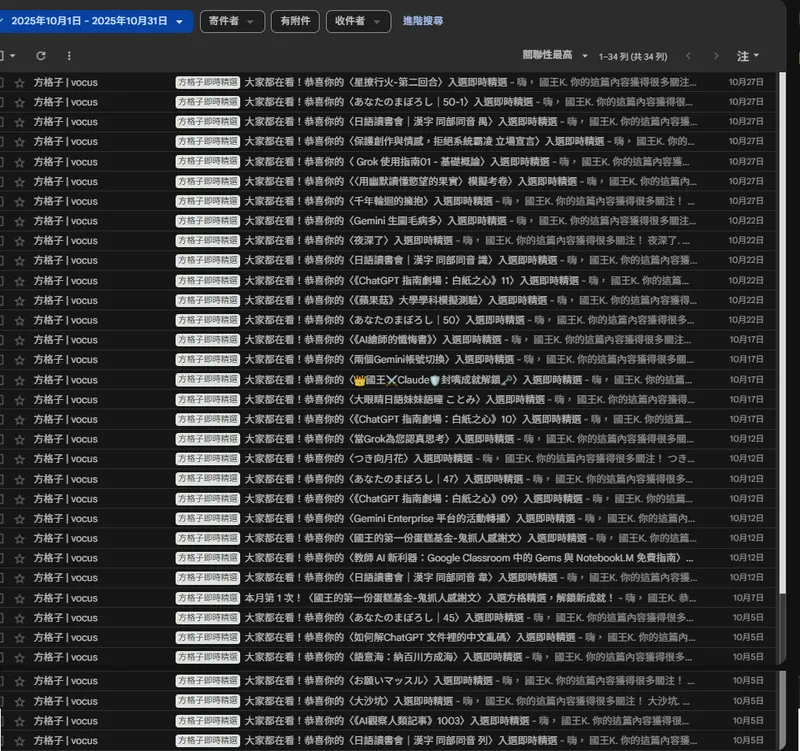Viewport: 800px width, 751px height.
Task: Star the 星撩行火 email
Action: point(19,83)
